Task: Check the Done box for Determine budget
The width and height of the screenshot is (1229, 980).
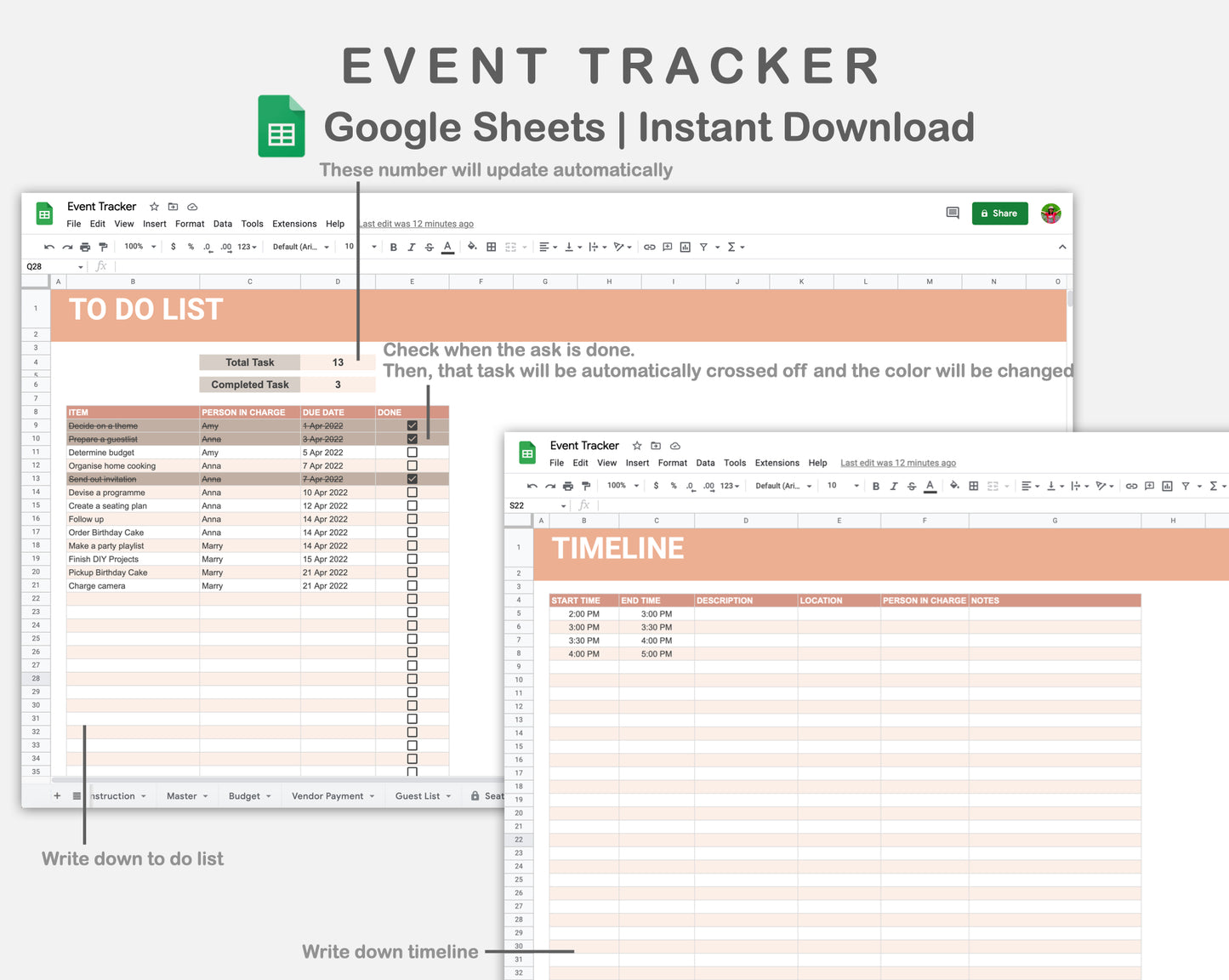Action: (x=413, y=453)
